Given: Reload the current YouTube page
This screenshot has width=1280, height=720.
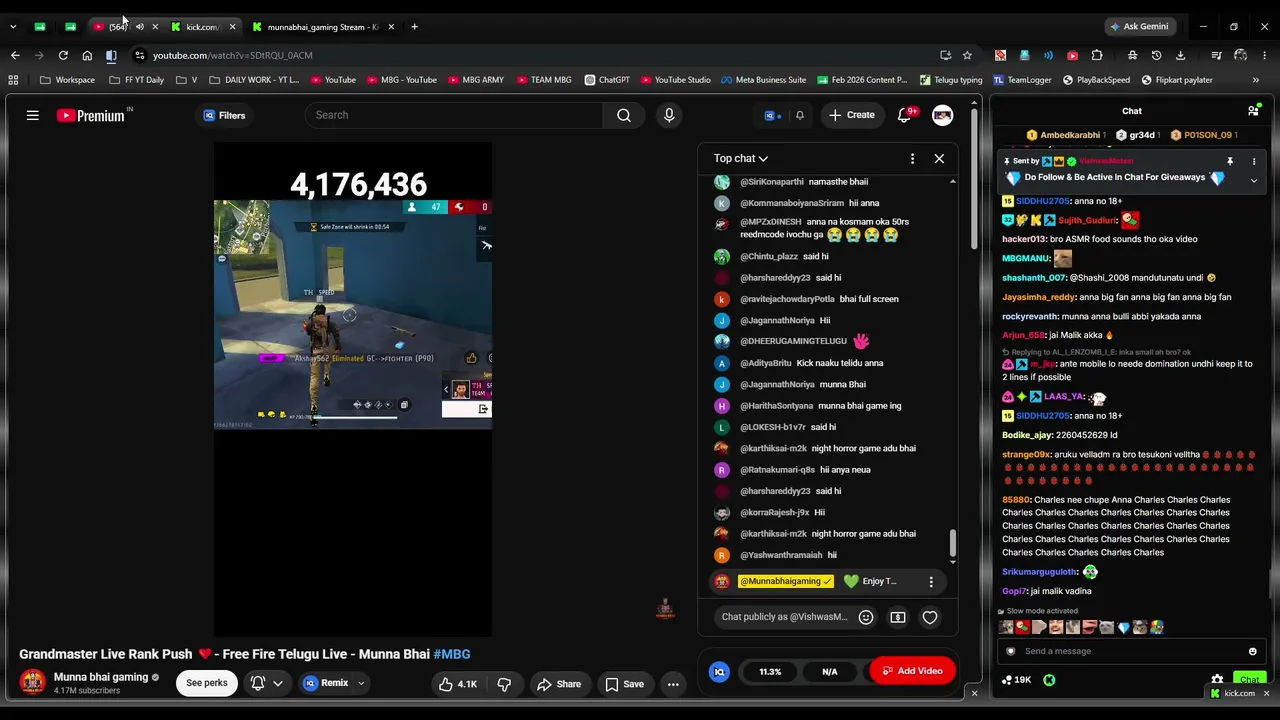Looking at the screenshot, I should (63, 55).
